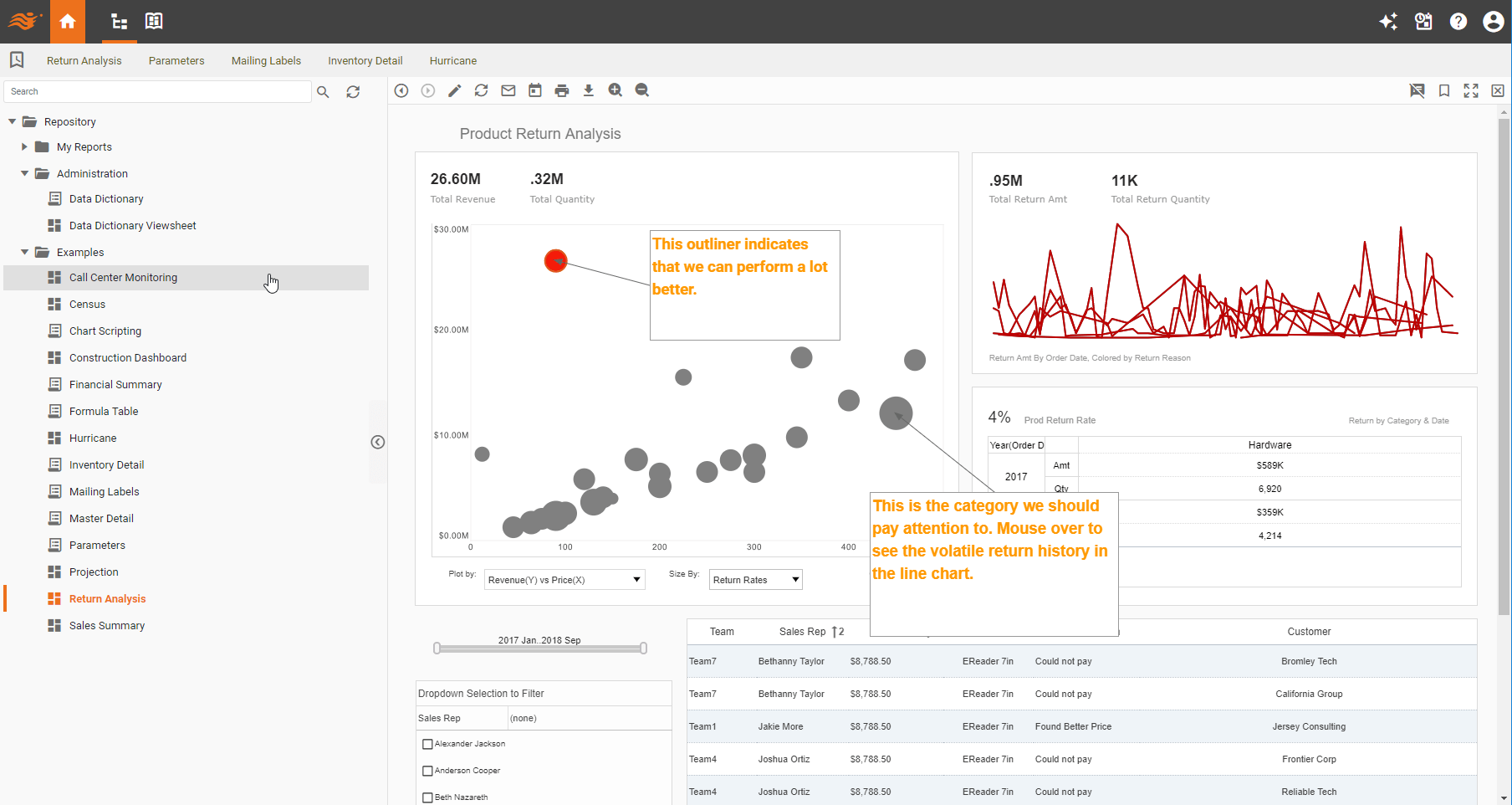Click the red outlier bubble in scatter chart
Viewport: 1512px width, 805px height.
[x=555, y=261]
